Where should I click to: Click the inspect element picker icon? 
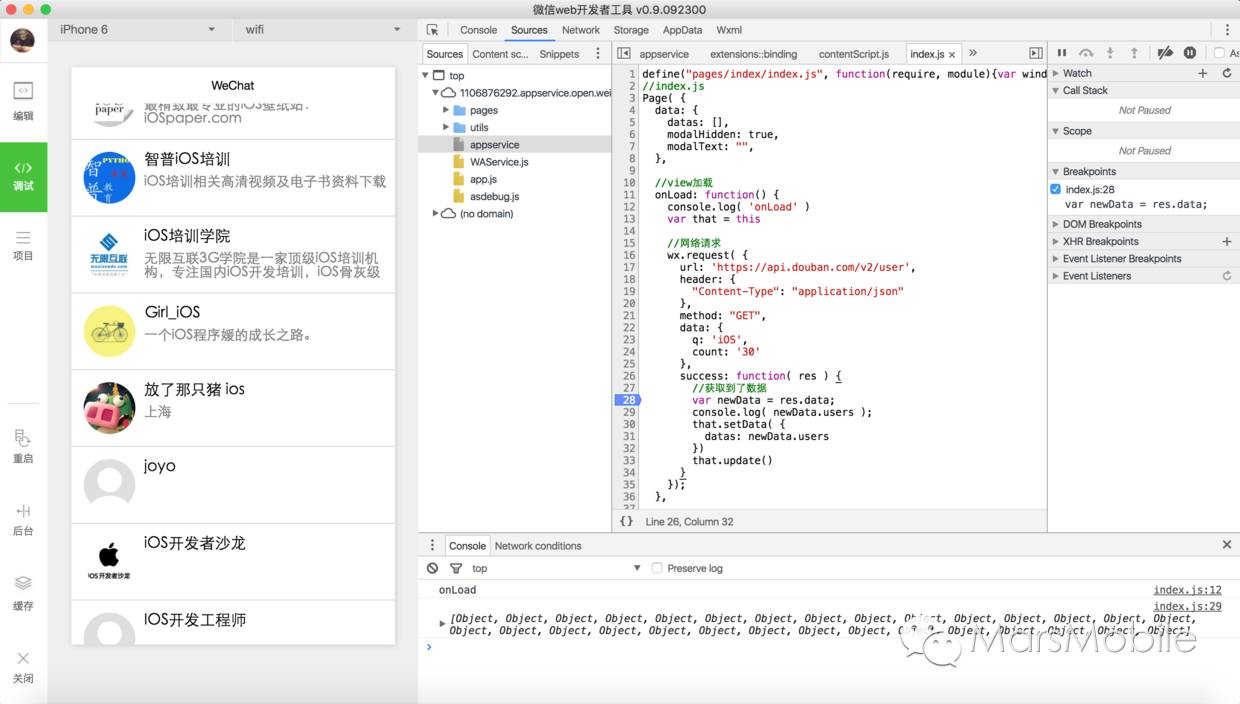click(432, 30)
